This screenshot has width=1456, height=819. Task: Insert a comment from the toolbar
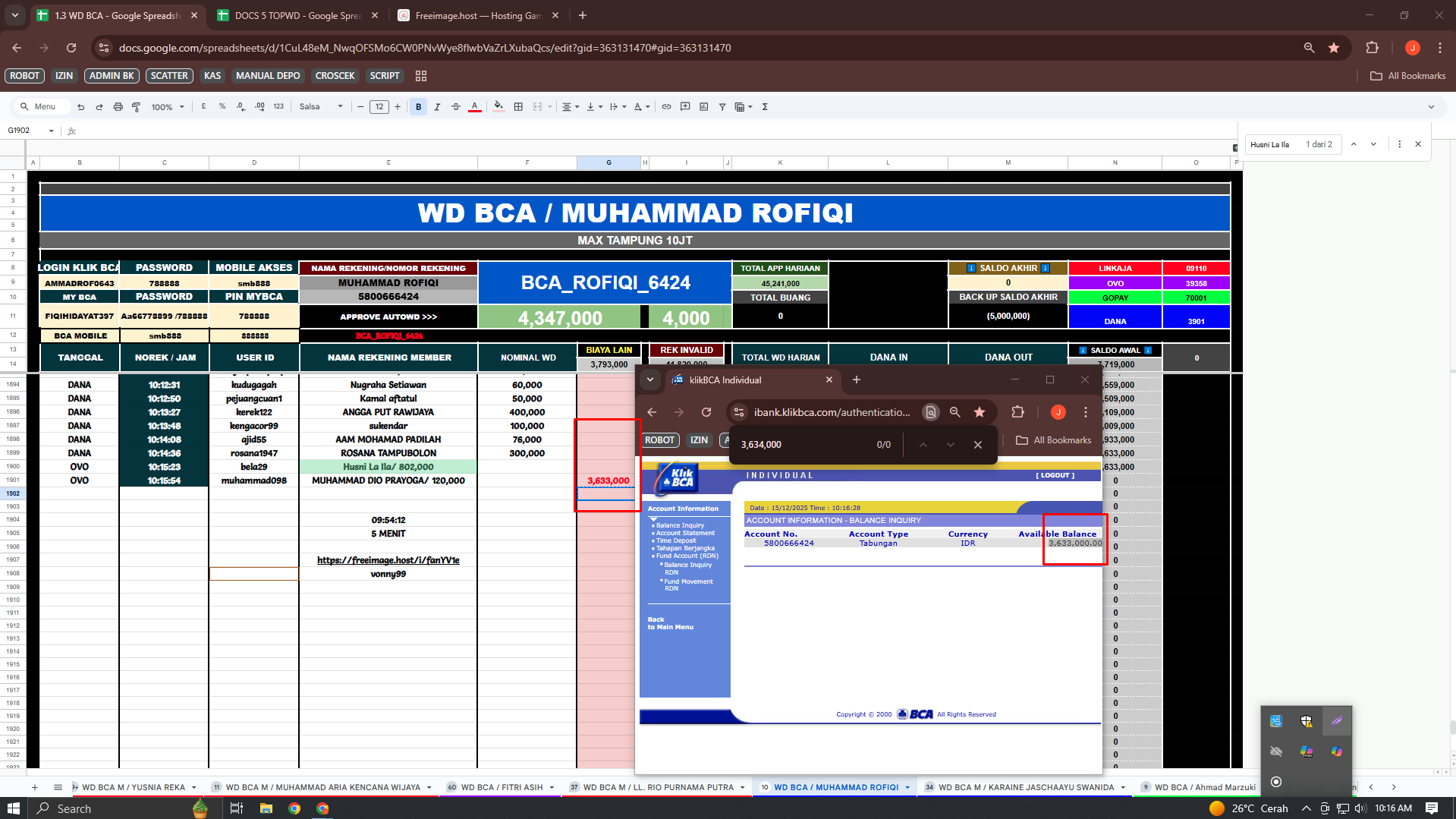pos(685,107)
